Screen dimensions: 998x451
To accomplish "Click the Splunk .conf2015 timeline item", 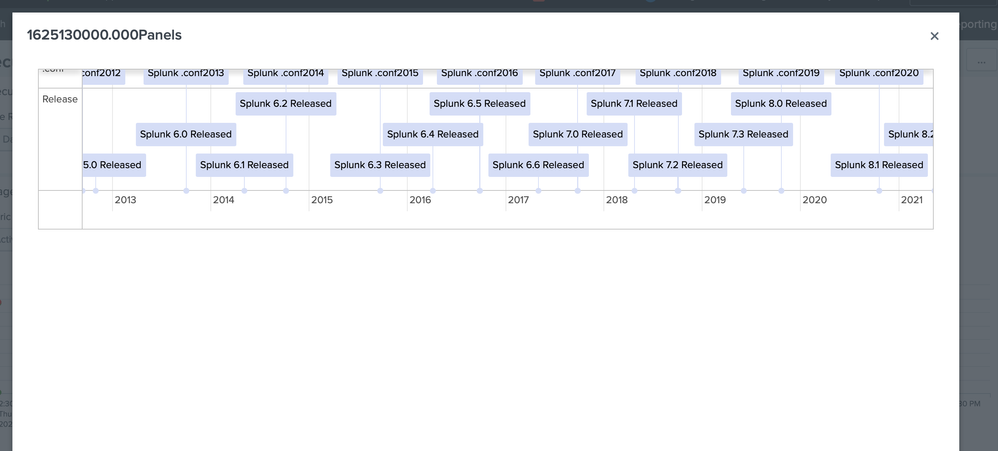I will 380,74.
